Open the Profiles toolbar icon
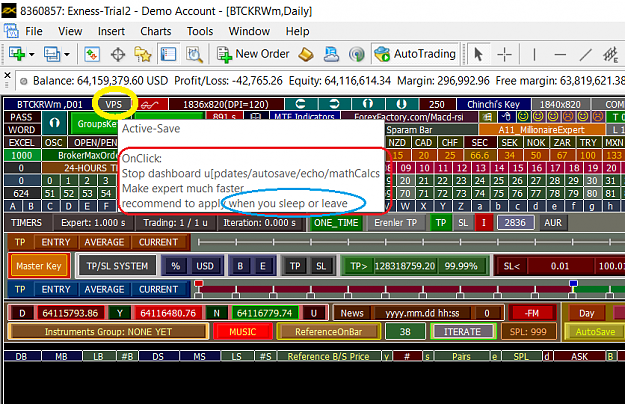Image resolution: width=625 pixels, height=404 pixels. (x=52, y=54)
